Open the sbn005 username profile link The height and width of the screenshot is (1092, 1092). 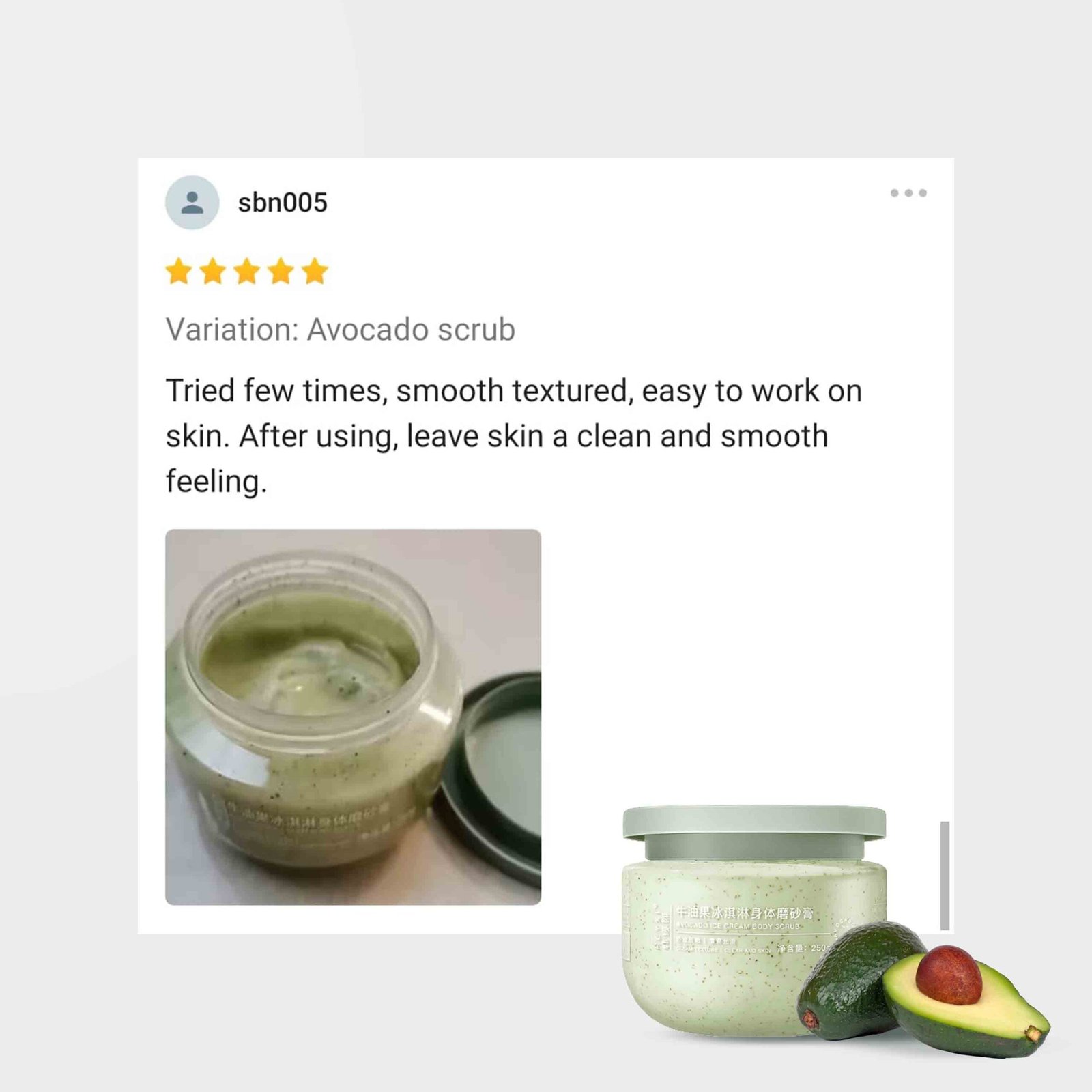coord(283,203)
